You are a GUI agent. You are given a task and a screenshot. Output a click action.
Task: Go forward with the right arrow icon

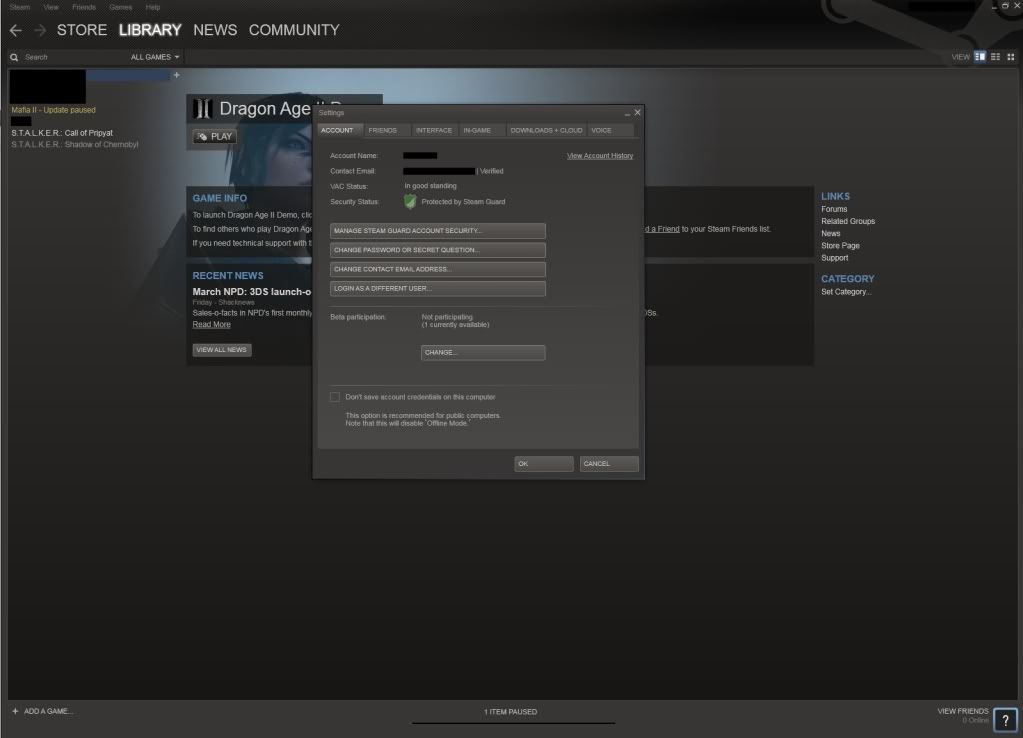click(40, 30)
